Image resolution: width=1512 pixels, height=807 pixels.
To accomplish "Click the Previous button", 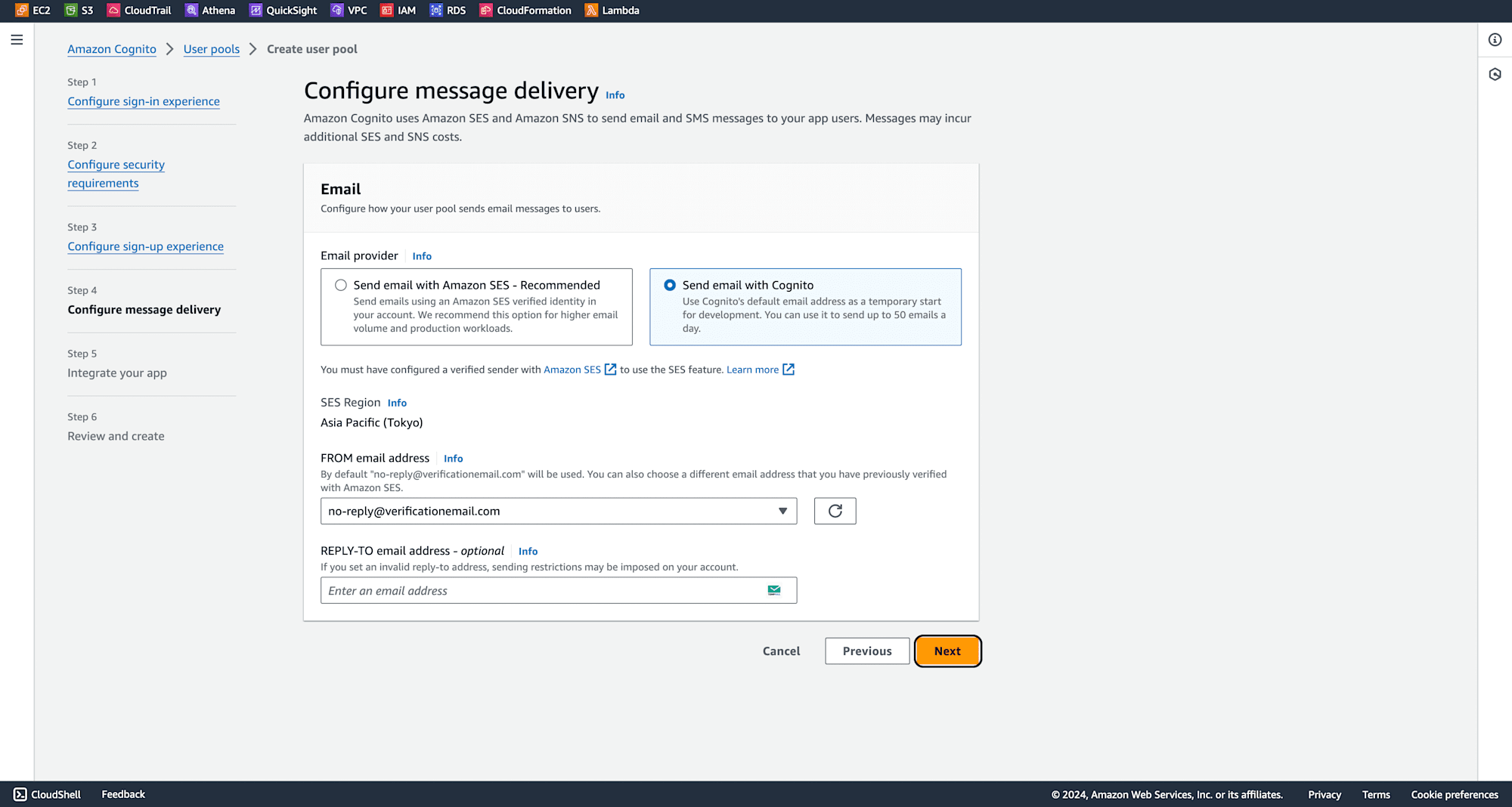I will click(x=867, y=651).
